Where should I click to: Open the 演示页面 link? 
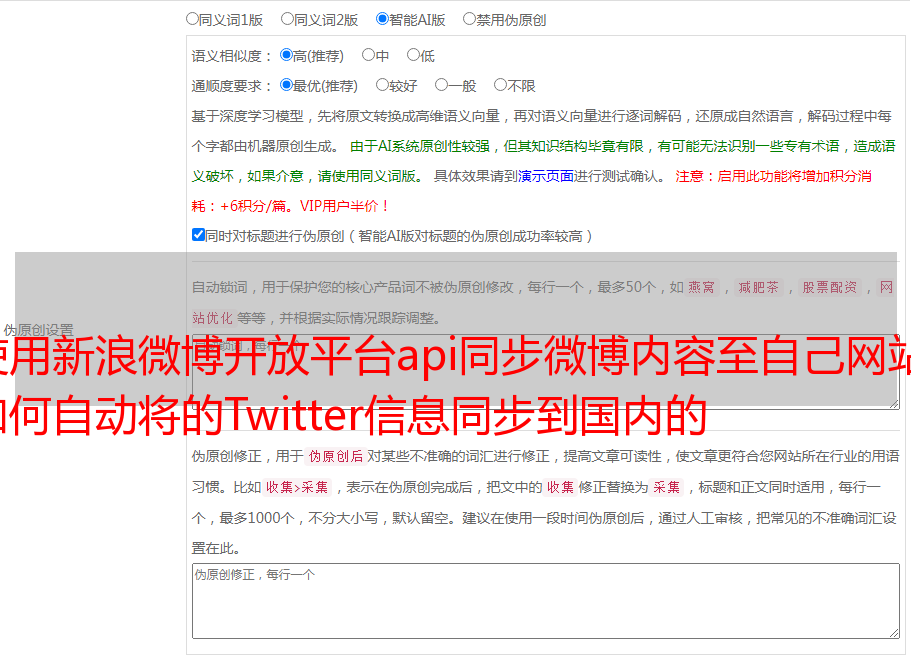pos(545,176)
